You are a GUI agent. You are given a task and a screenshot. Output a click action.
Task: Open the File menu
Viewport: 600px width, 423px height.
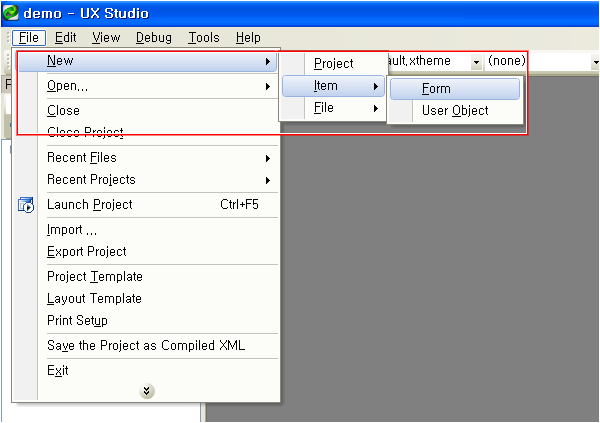click(29, 38)
